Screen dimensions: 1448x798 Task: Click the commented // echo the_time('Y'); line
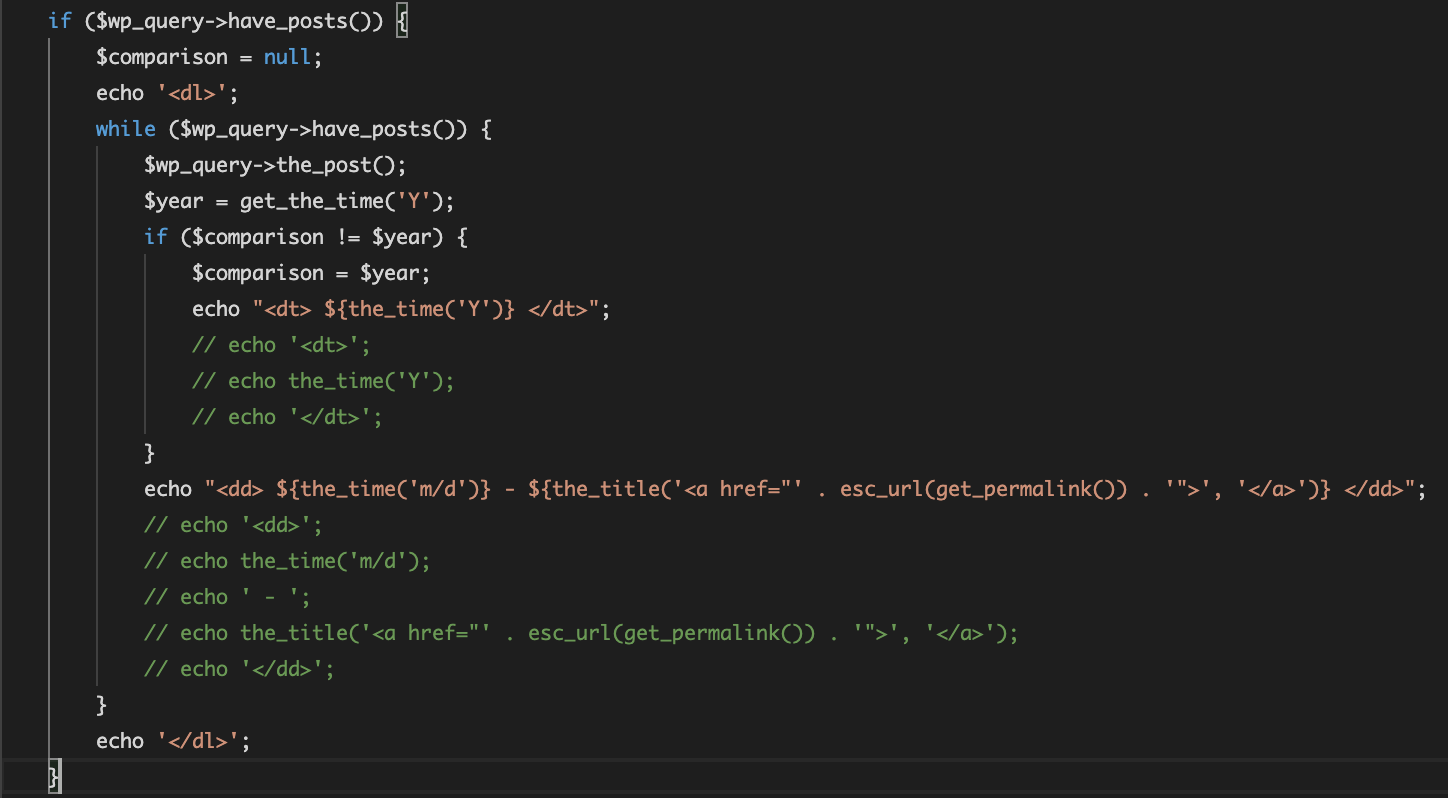click(x=323, y=381)
